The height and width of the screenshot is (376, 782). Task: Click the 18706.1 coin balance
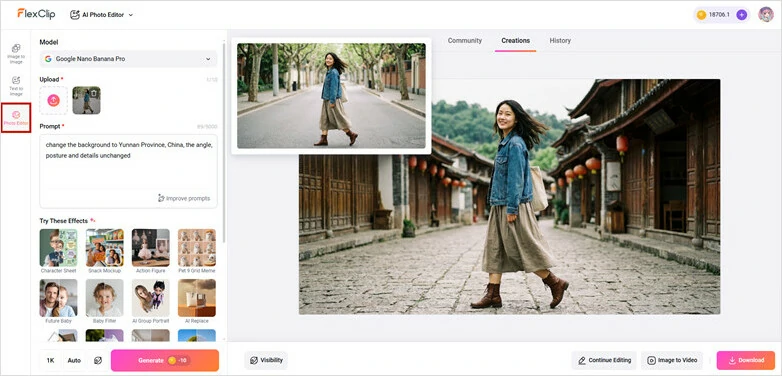pos(719,15)
